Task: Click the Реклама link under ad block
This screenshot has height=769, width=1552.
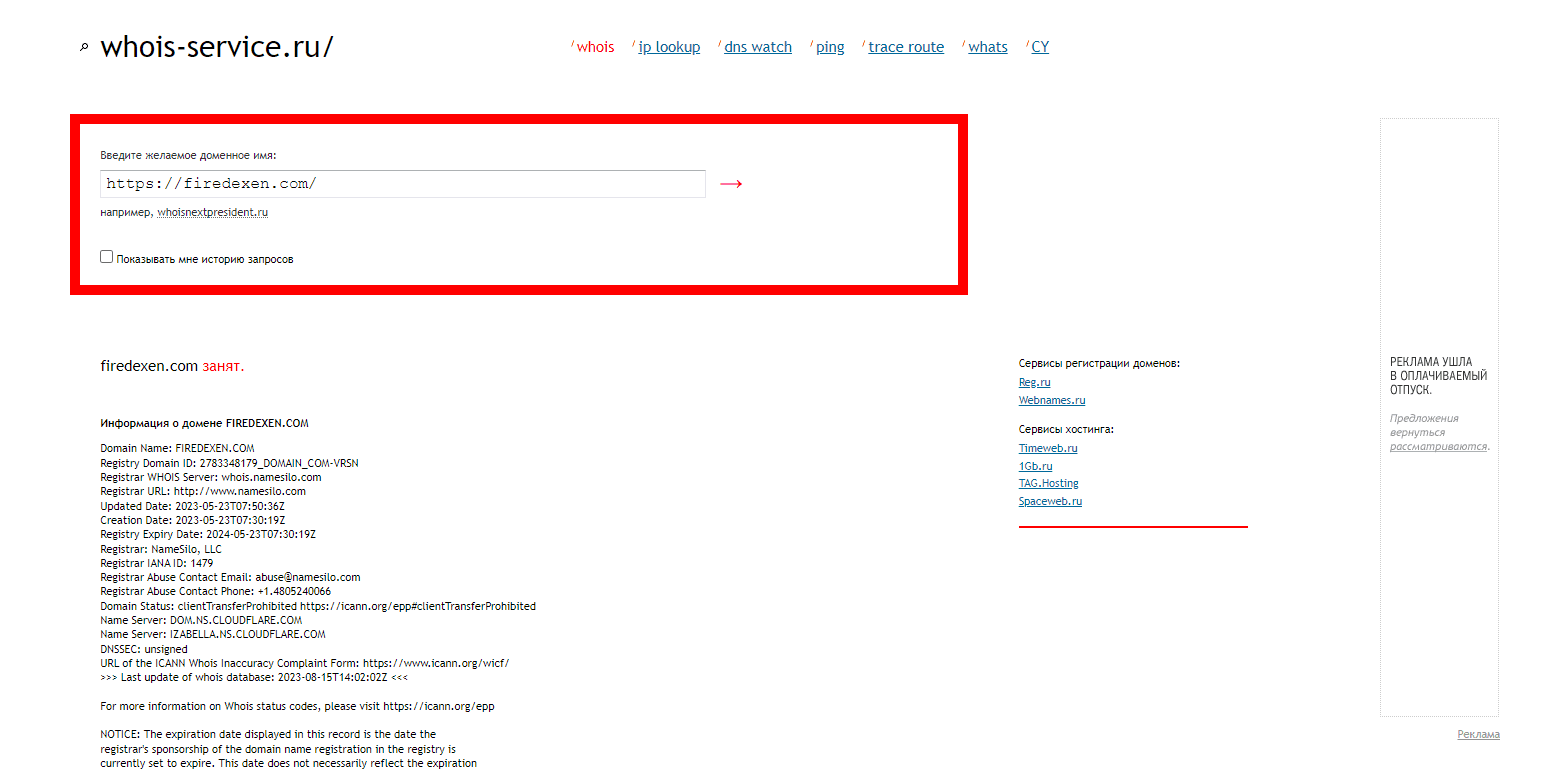Action: (1478, 734)
